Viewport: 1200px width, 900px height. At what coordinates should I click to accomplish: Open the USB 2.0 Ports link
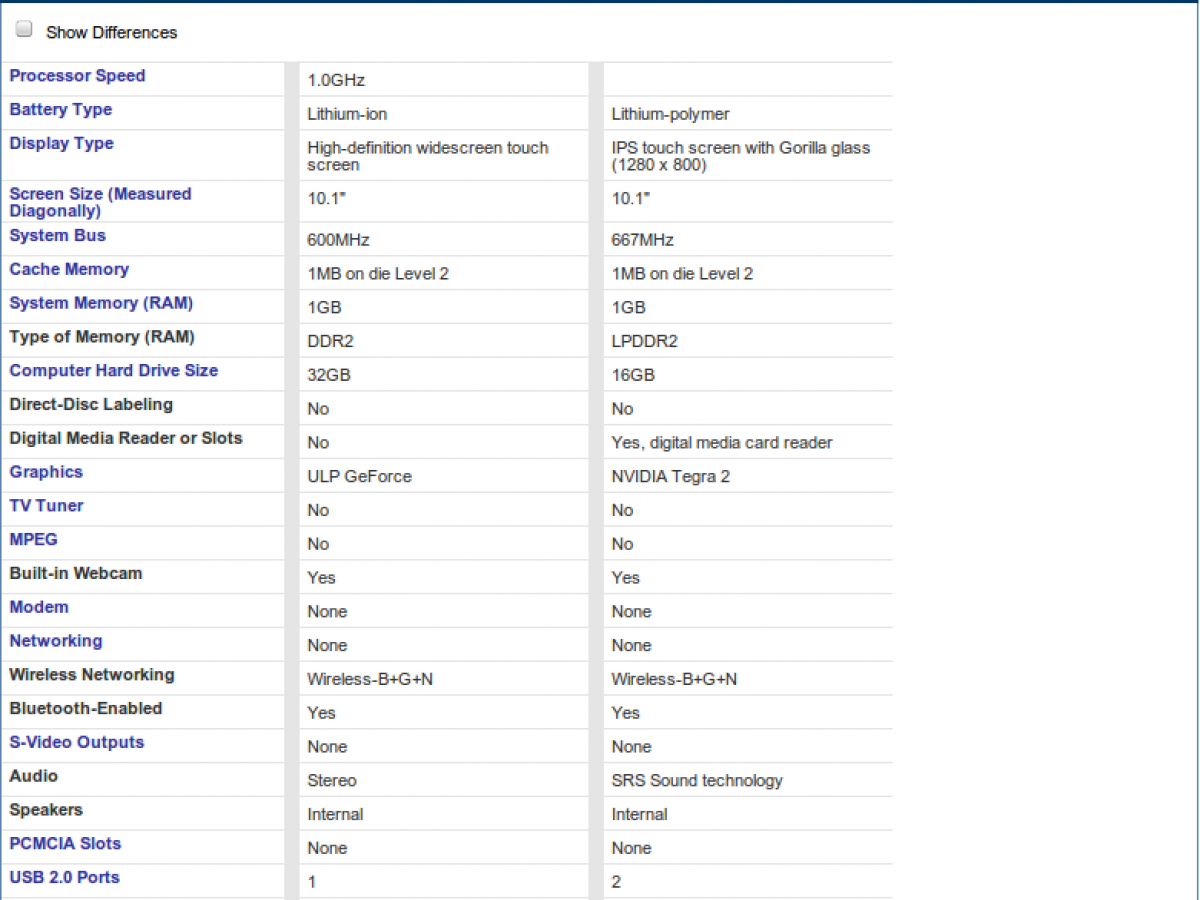click(64, 878)
